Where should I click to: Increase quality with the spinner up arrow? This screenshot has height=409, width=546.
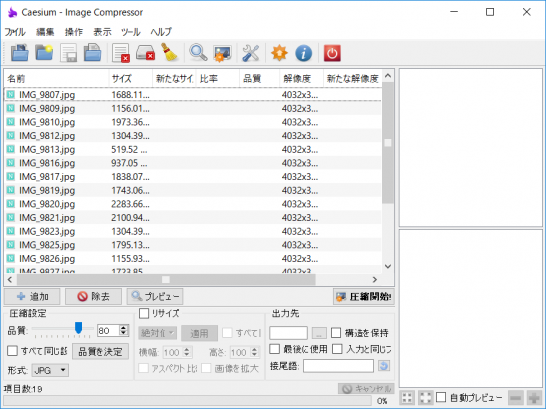click(x=124, y=328)
